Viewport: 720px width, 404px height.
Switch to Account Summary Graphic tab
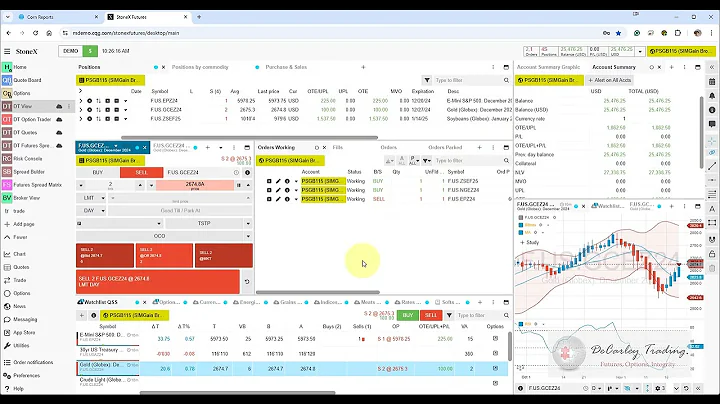click(x=549, y=67)
